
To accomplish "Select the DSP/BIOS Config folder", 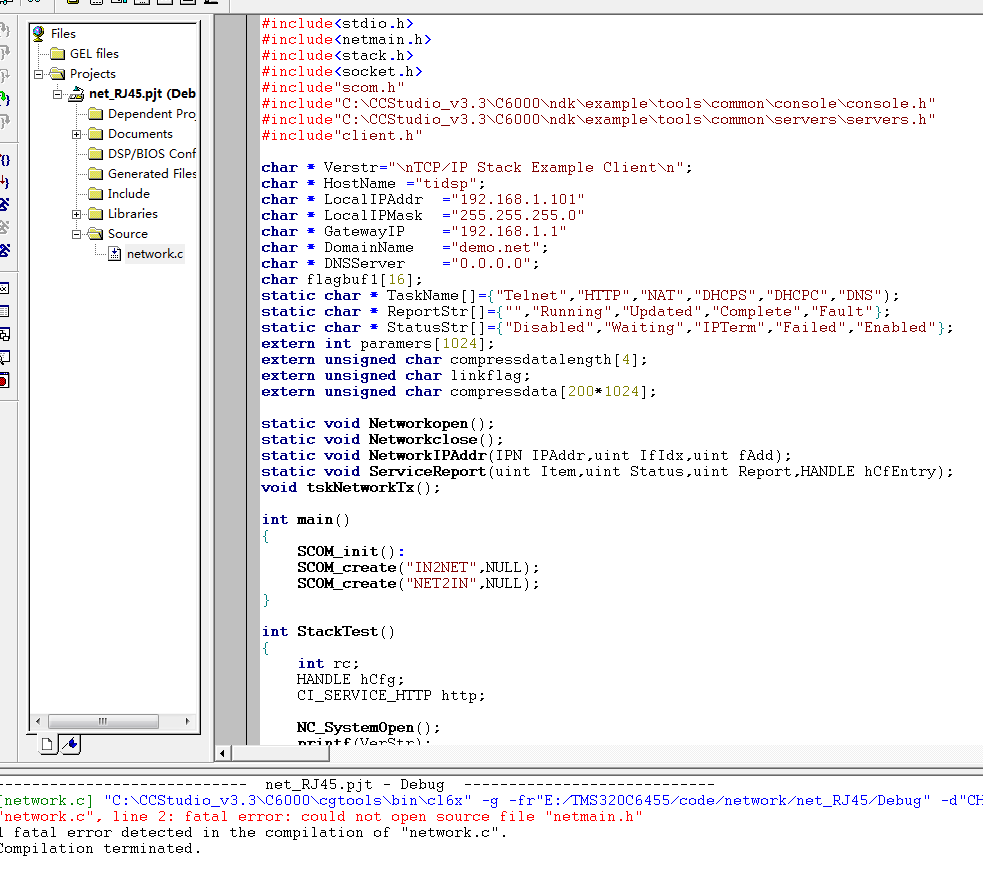I will 152,154.
